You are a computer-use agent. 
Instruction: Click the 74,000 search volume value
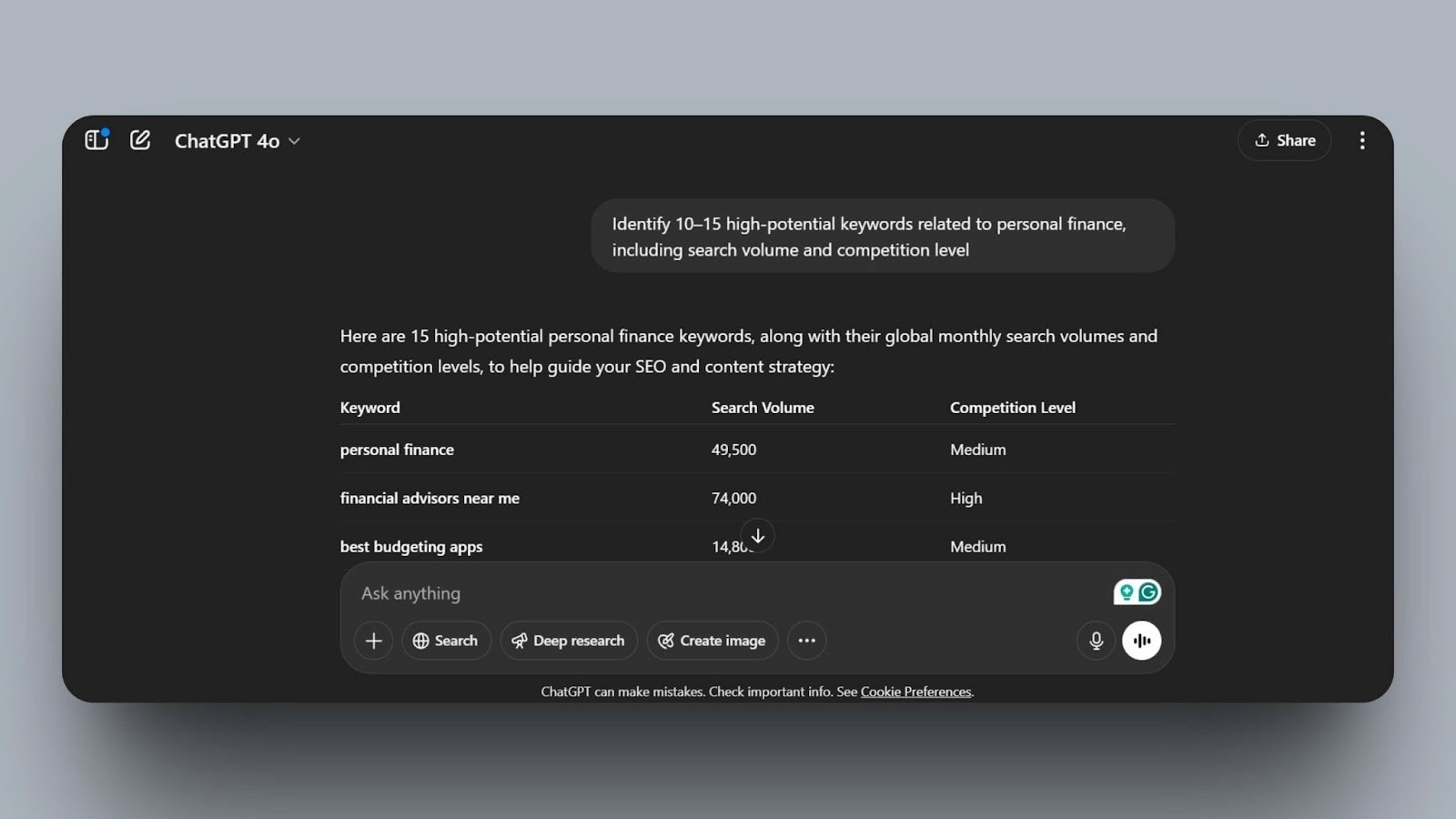pos(733,498)
